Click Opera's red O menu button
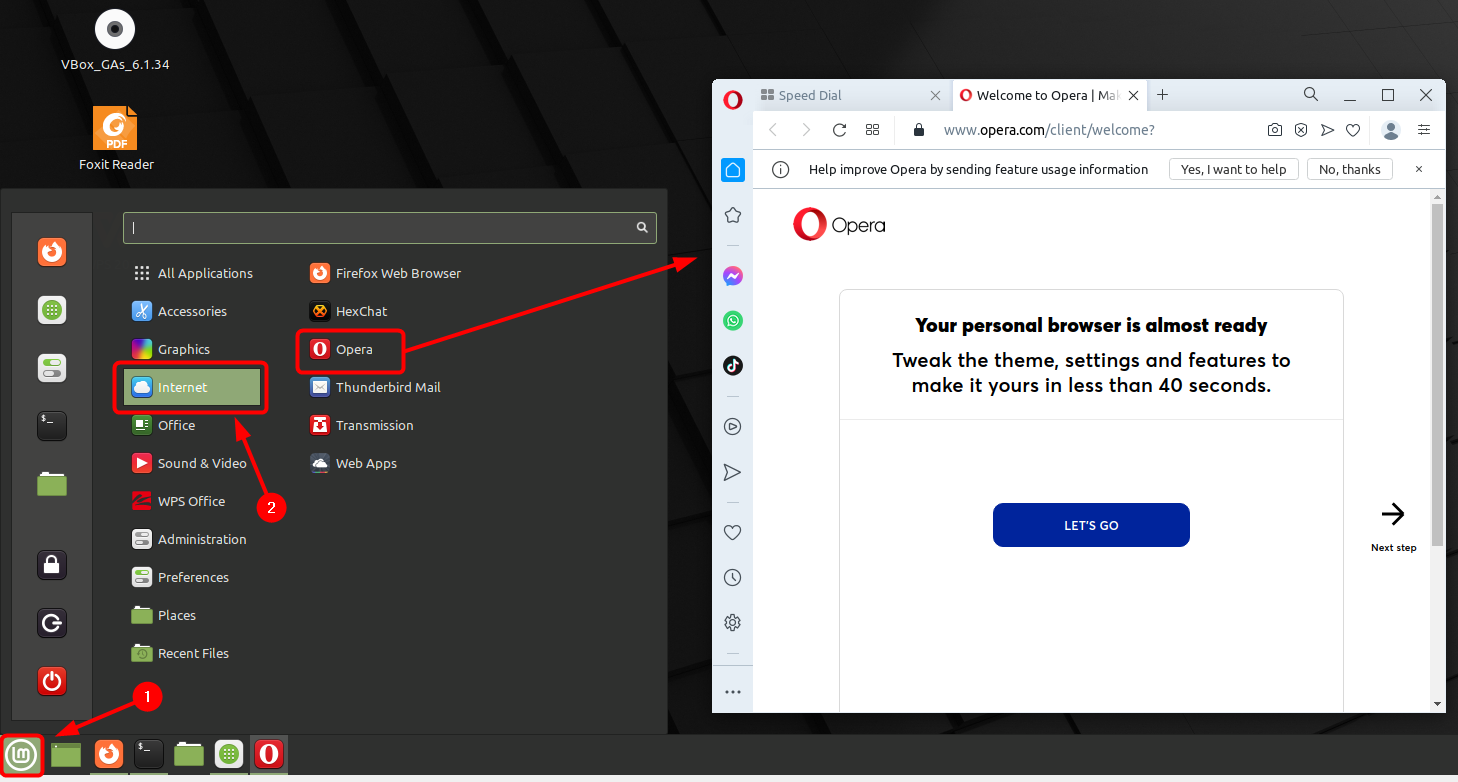The width and height of the screenshot is (1458, 782). tap(733, 99)
